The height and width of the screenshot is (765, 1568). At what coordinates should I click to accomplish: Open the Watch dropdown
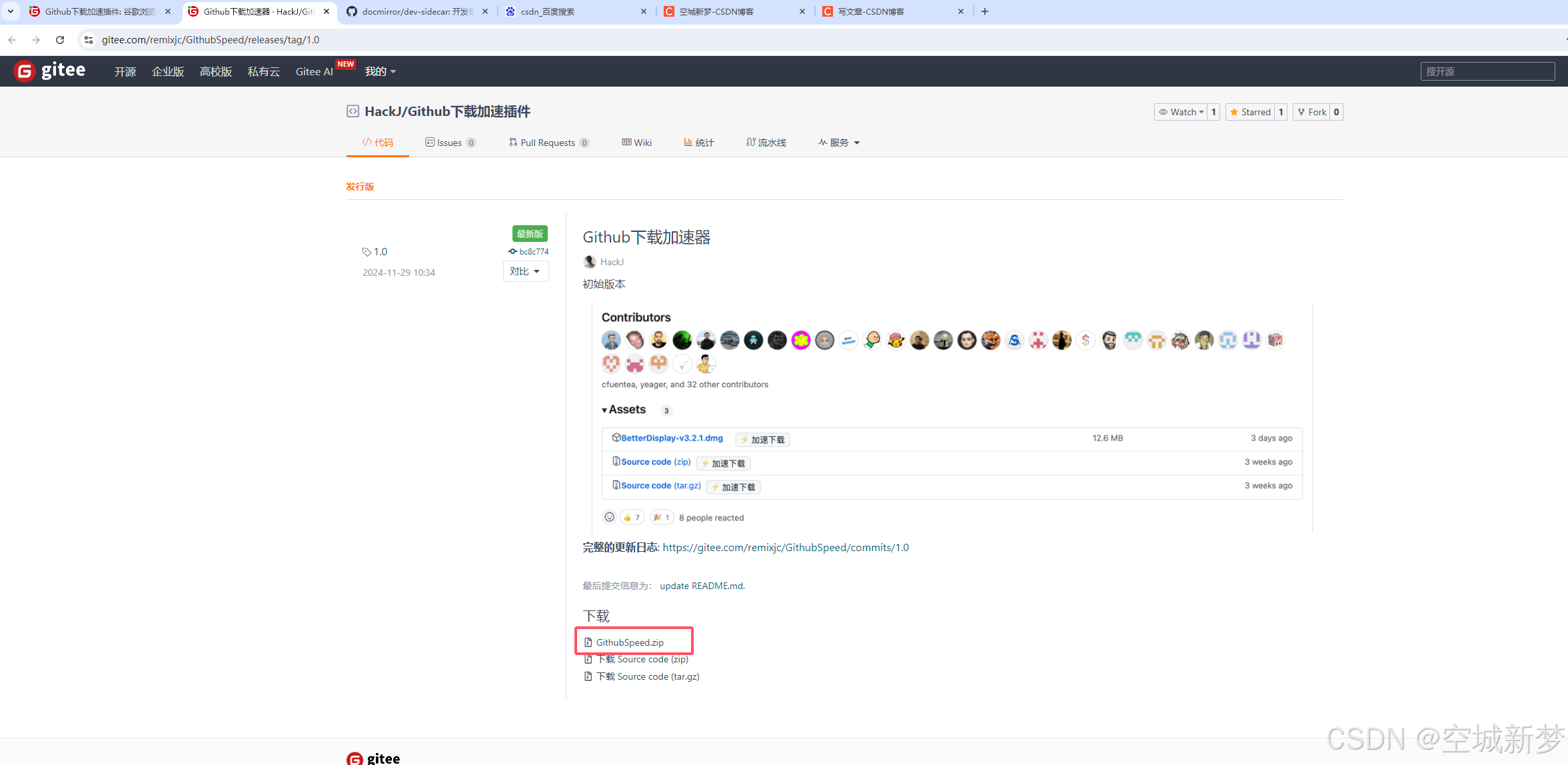tap(1181, 112)
